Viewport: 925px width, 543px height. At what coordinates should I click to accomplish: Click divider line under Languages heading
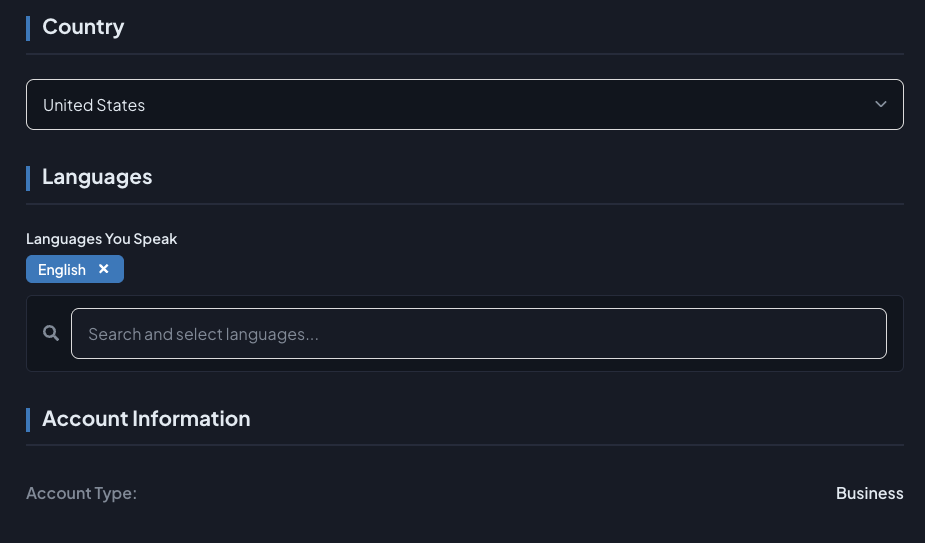(465, 204)
